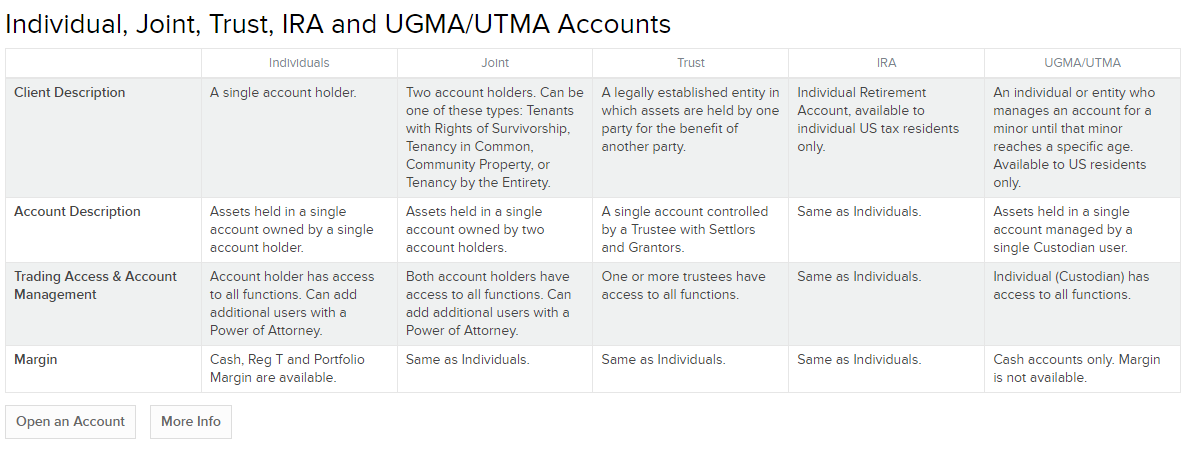
Task: Open the More Info button
Action: pyautogui.click(x=190, y=422)
